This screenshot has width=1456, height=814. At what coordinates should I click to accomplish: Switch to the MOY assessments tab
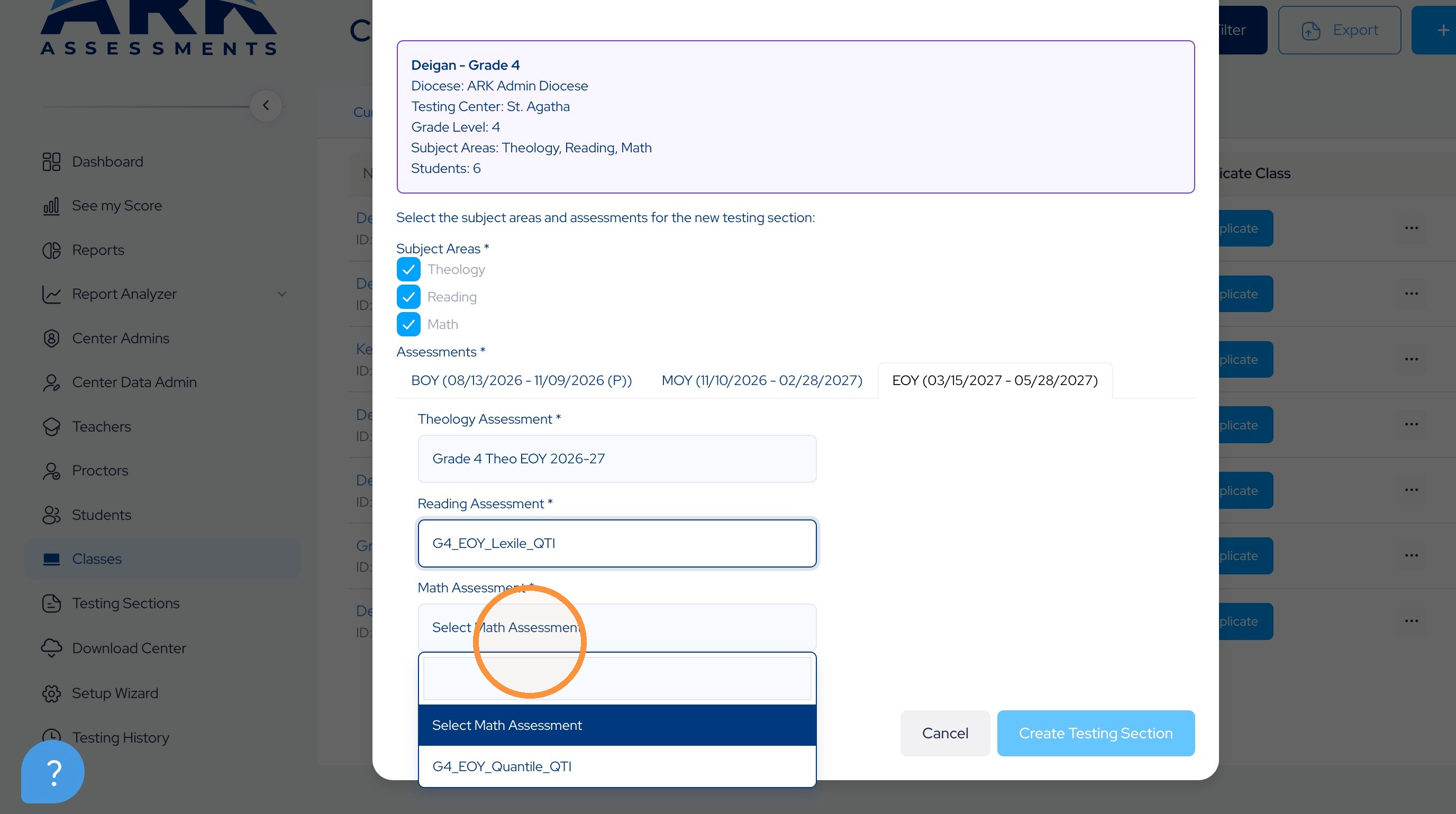click(762, 380)
